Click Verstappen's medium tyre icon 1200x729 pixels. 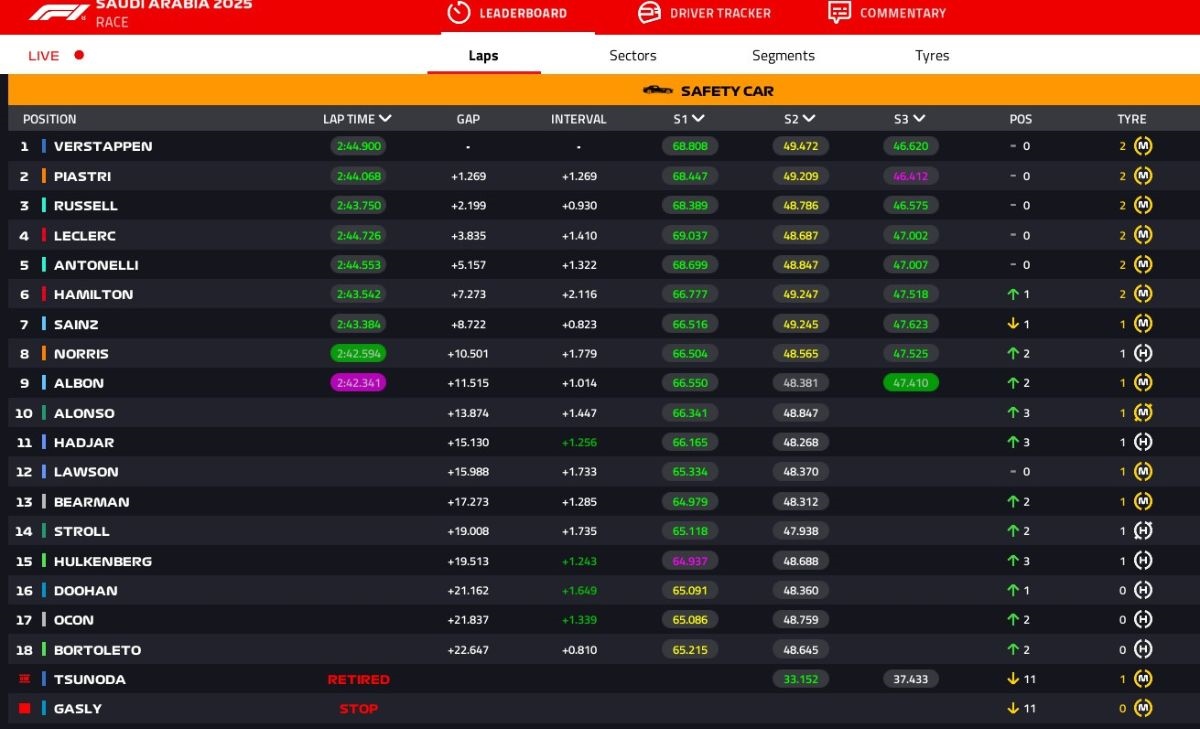point(1143,146)
